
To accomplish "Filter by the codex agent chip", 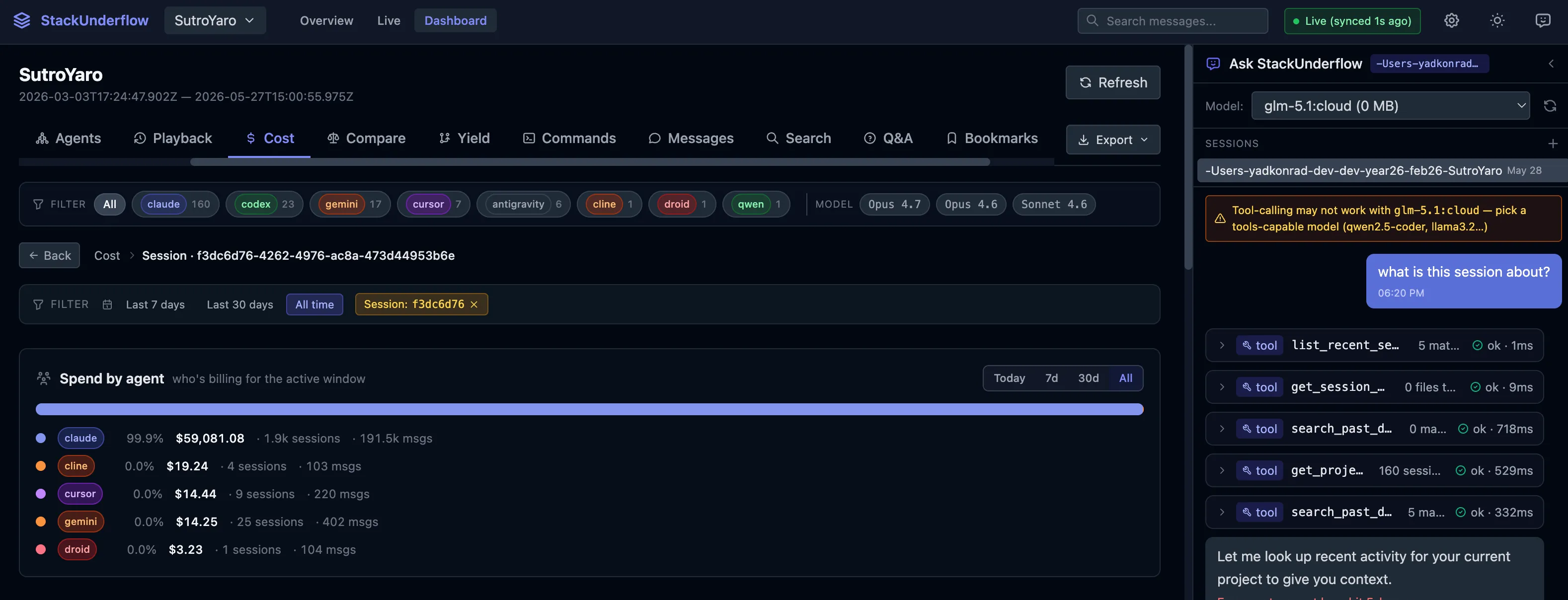I will point(264,205).
